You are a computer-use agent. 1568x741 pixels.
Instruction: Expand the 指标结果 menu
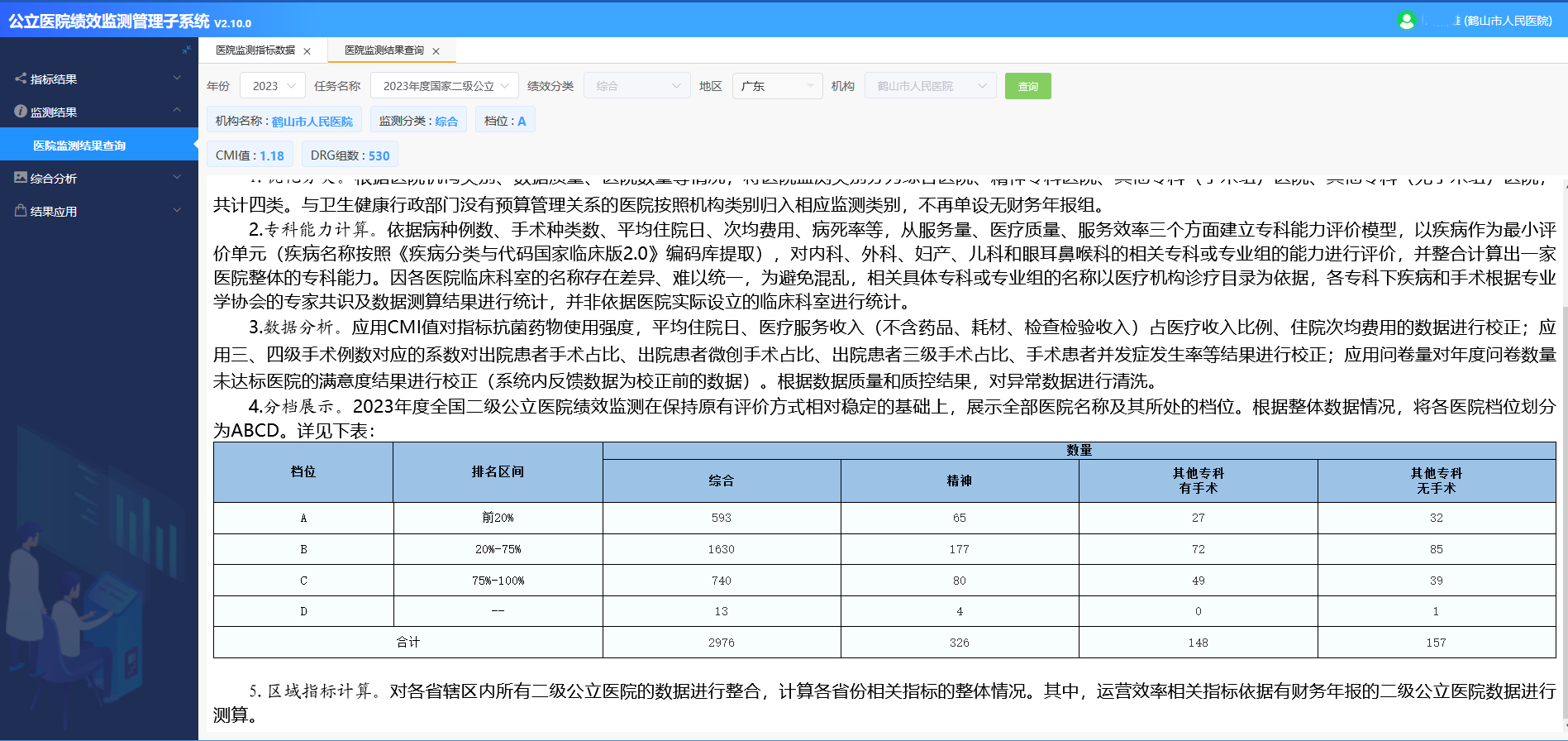tap(177, 79)
